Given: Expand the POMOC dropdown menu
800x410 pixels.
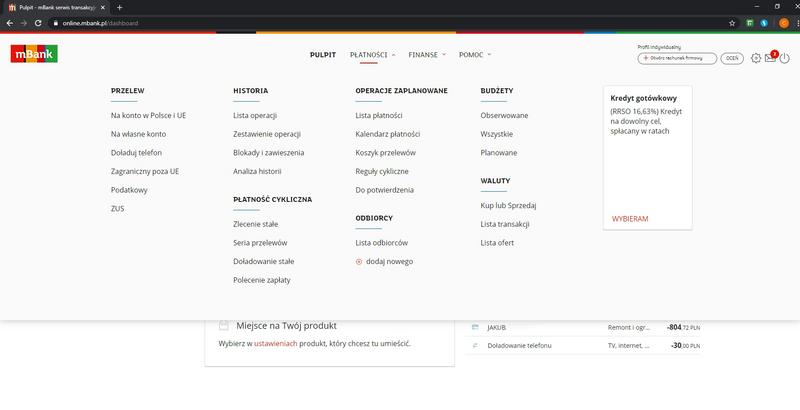Looking at the screenshot, I should [475, 54].
